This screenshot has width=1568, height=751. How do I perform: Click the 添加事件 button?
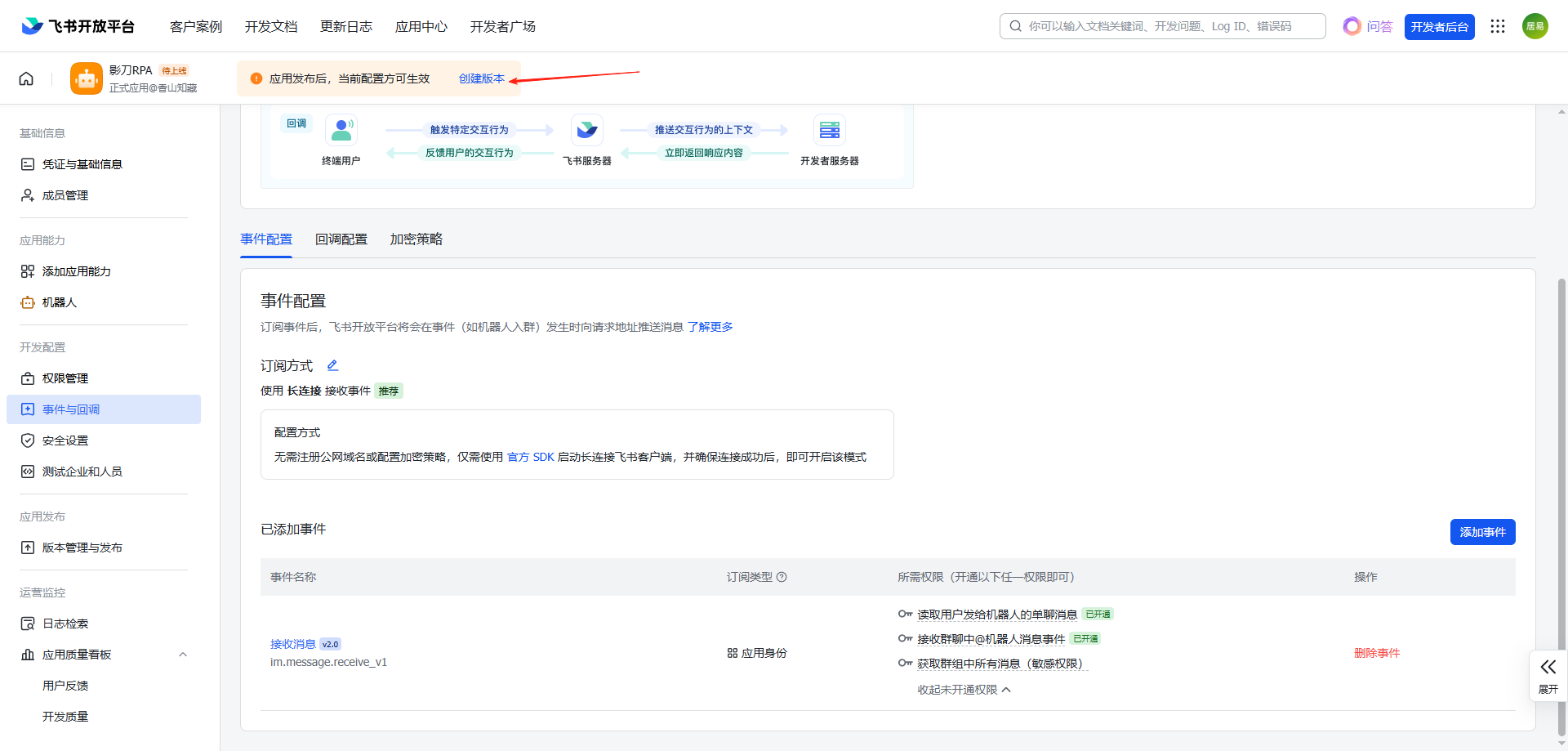click(1482, 532)
